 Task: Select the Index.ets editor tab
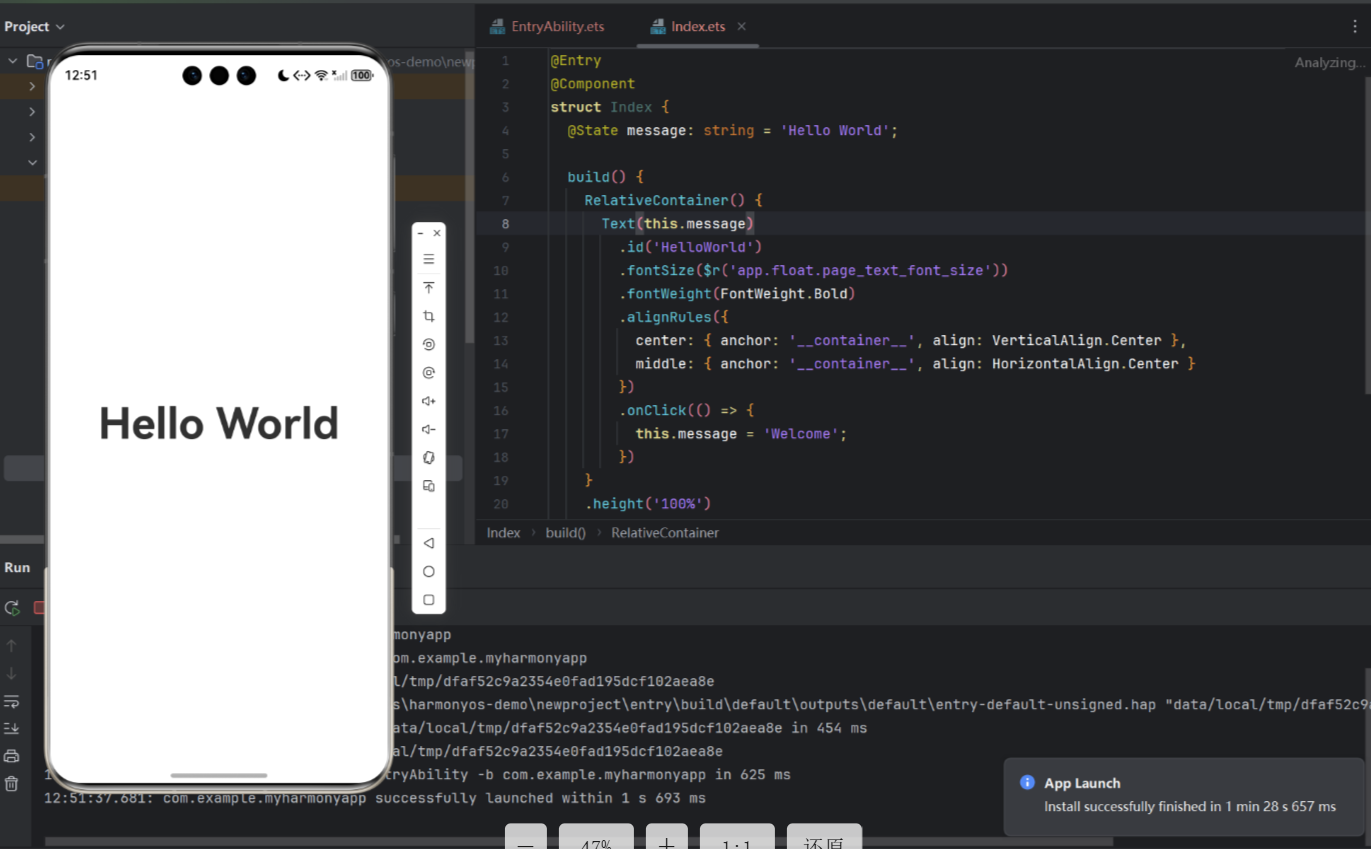click(x=698, y=27)
